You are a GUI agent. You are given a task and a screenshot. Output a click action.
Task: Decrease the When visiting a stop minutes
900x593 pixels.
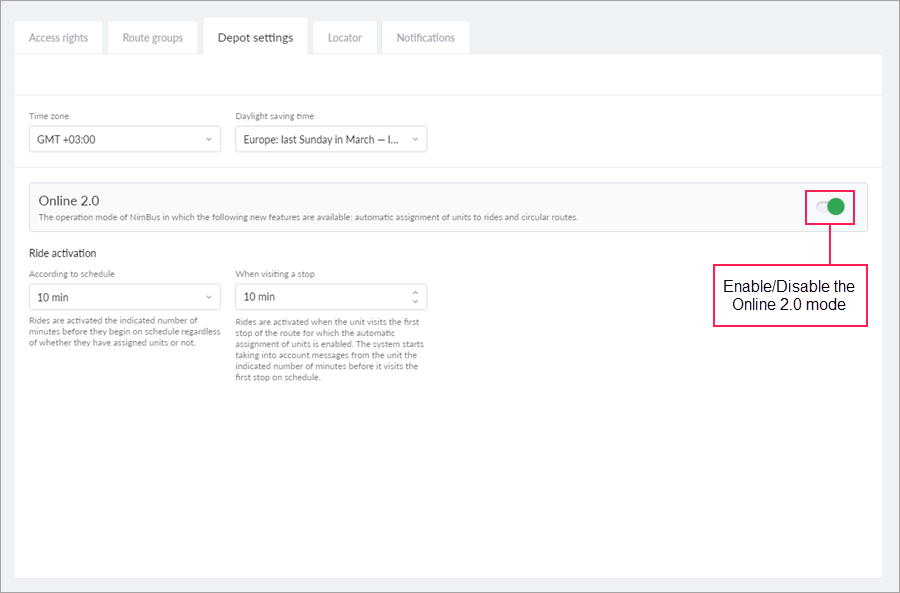tap(415, 302)
